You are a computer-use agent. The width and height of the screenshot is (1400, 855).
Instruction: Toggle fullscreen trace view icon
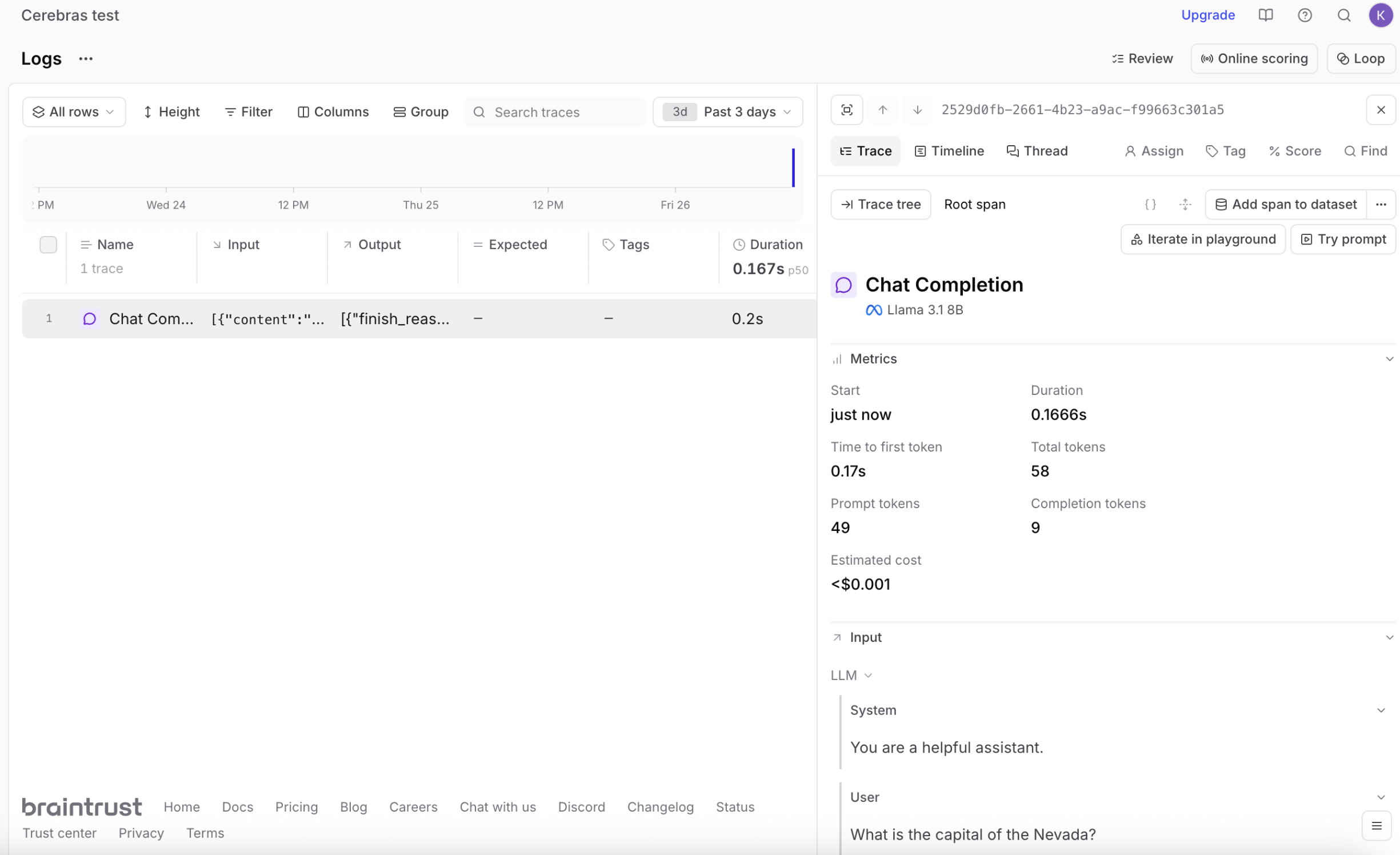(846, 110)
